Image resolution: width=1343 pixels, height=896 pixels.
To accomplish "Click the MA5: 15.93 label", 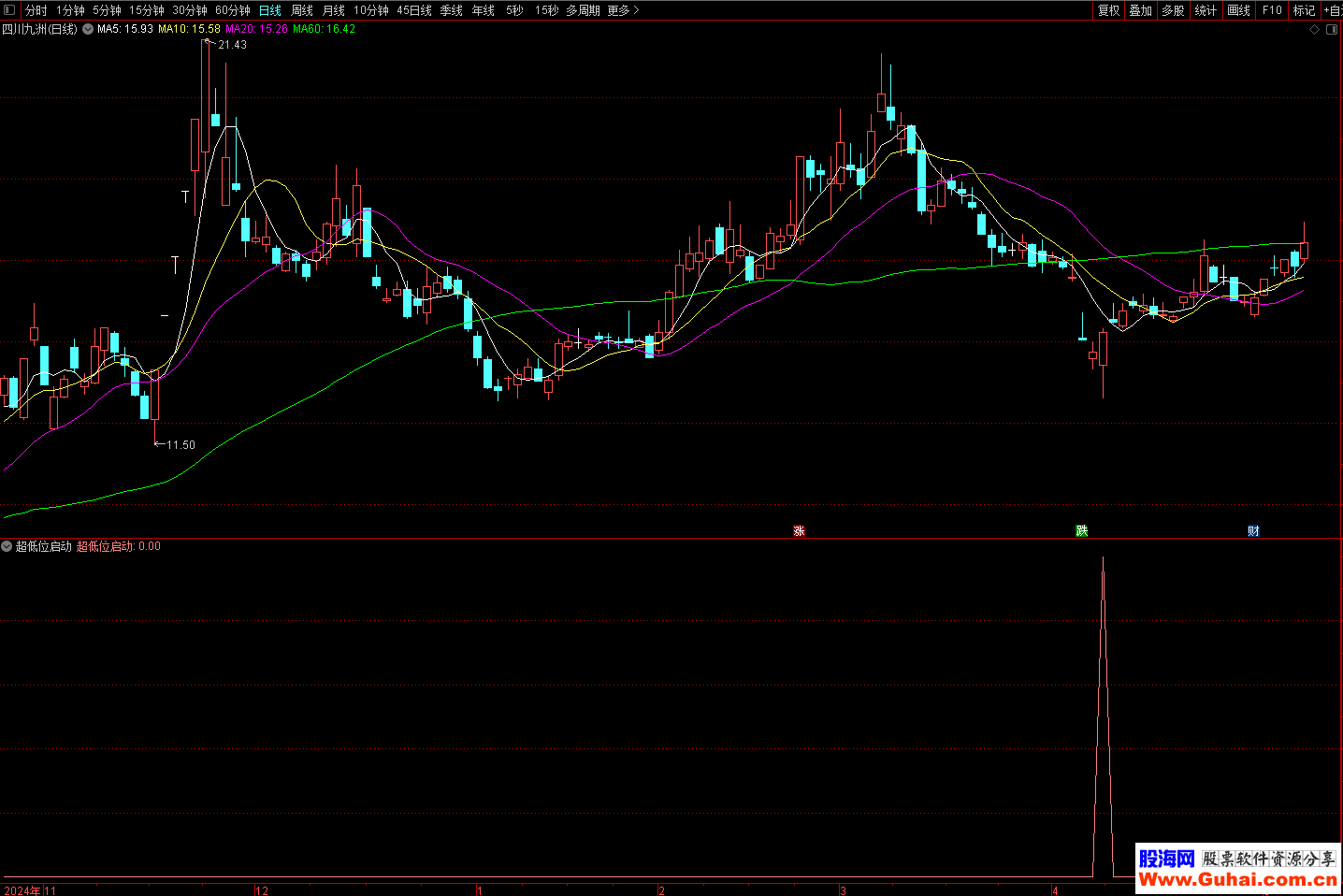I will [125, 29].
